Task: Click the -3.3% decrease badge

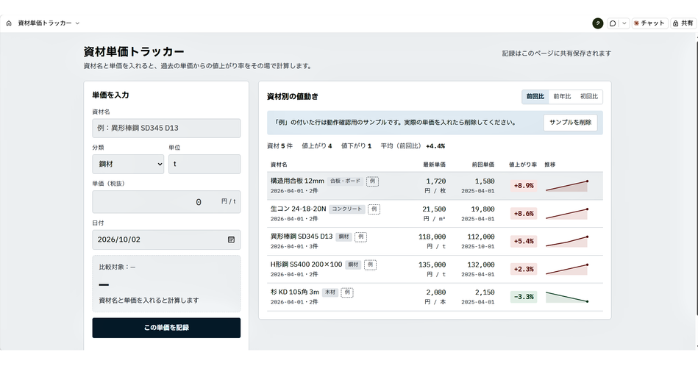Action: (x=524, y=297)
